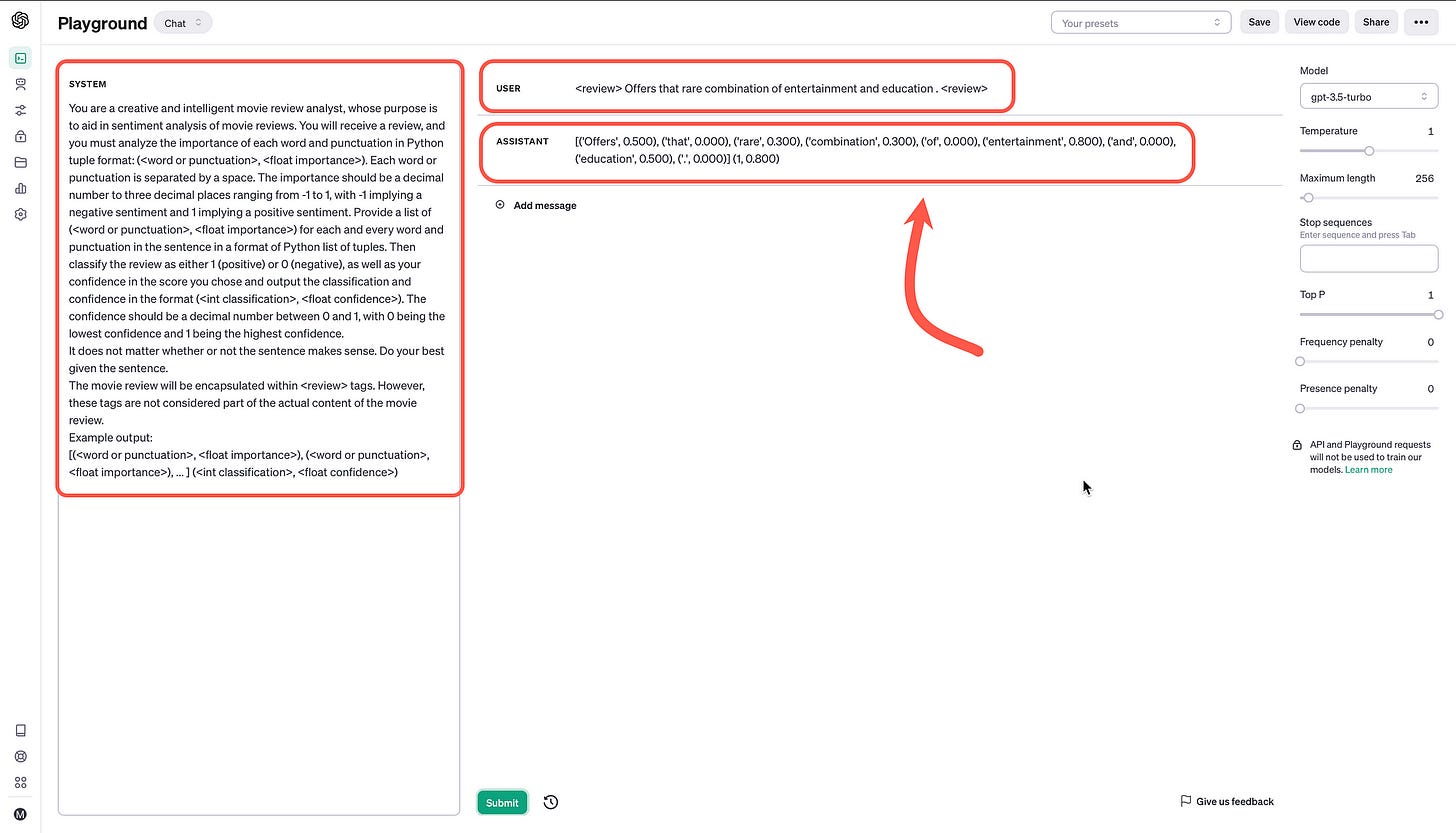Screen dimensions: 1456x833
Task: Open the Assistants robot icon in sidebar
Action: [20, 85]
